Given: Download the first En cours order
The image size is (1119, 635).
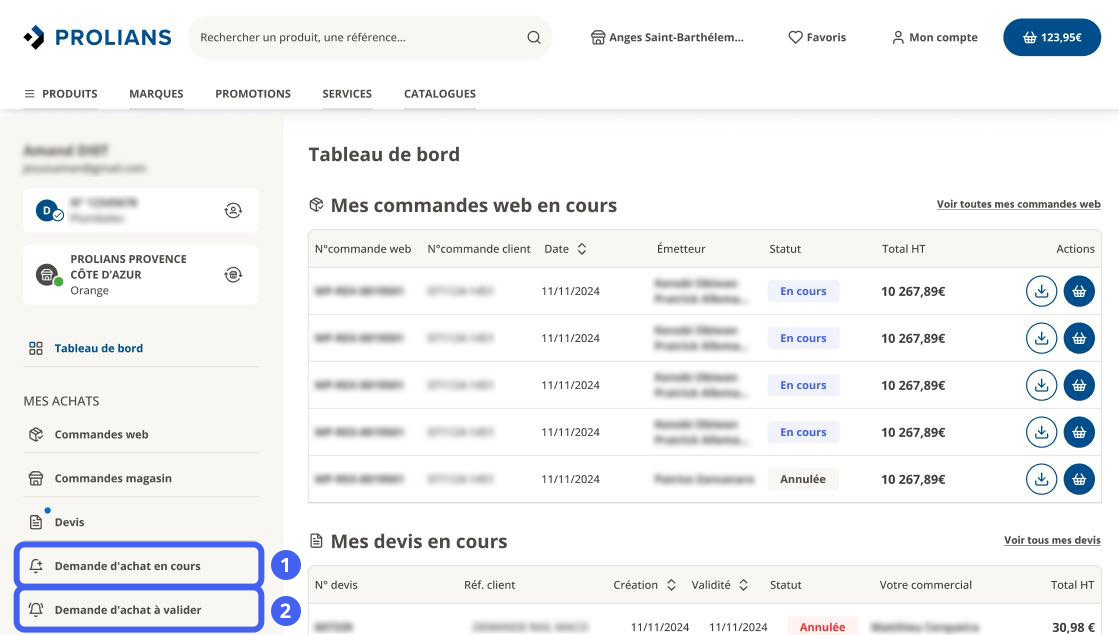Looking at the screenshot, I should pos(1041,291).
